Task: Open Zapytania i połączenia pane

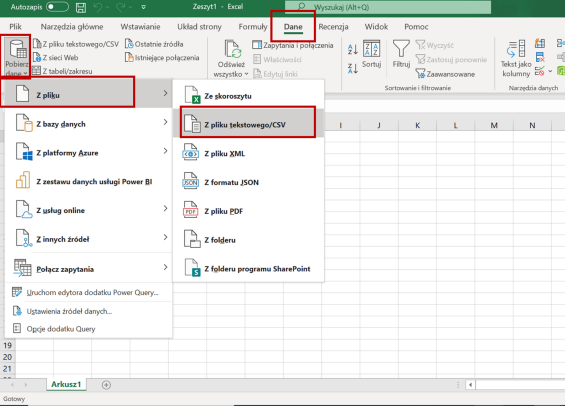Action: pos(293,45)
